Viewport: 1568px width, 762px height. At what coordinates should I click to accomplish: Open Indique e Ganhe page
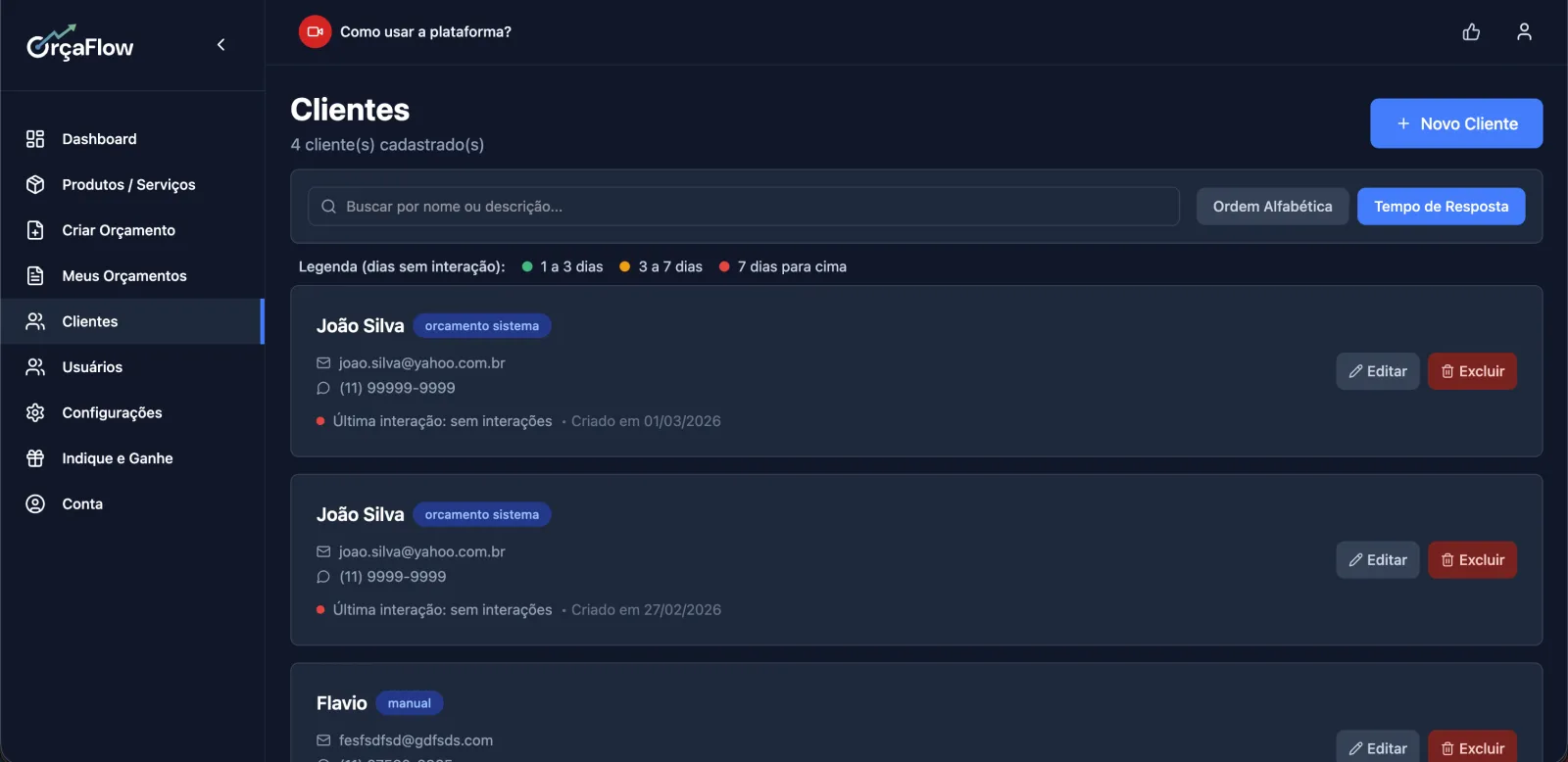click(132, 457)
